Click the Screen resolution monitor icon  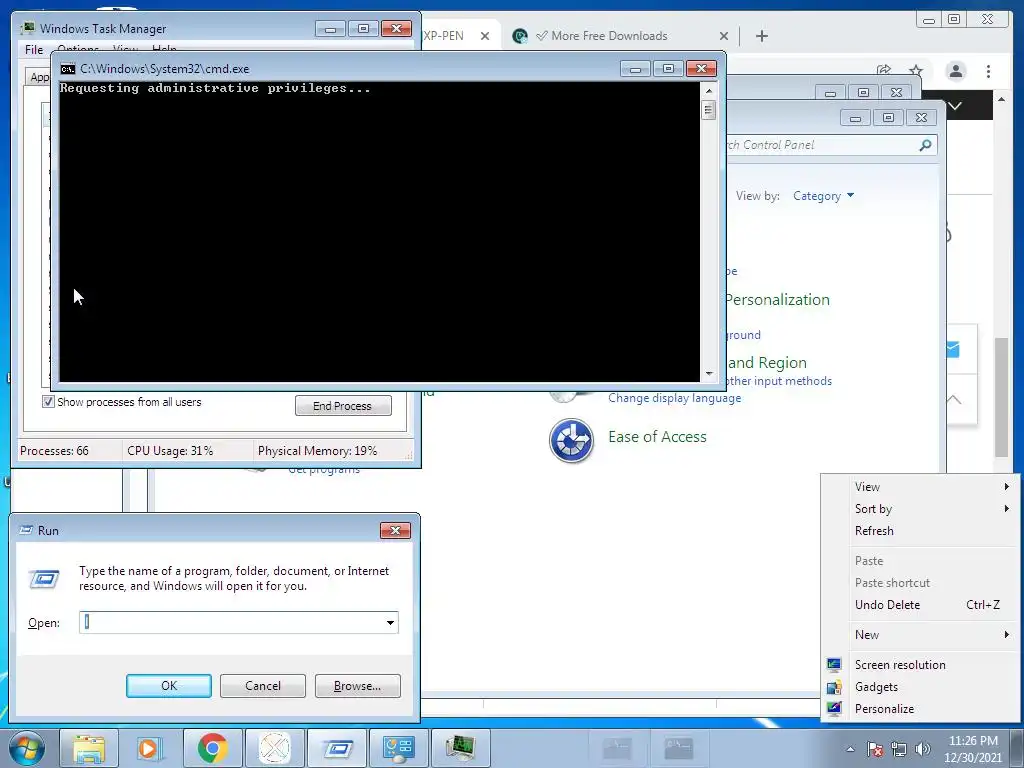point(834,665)
